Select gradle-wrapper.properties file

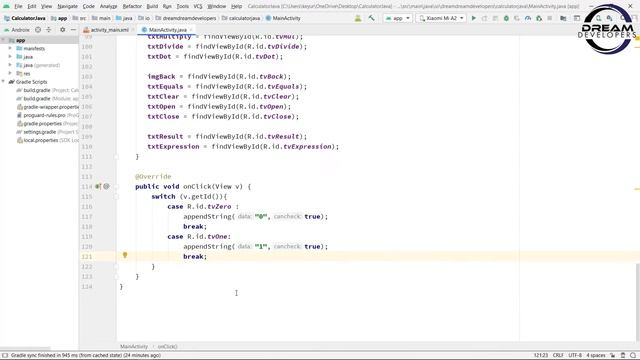48,107
